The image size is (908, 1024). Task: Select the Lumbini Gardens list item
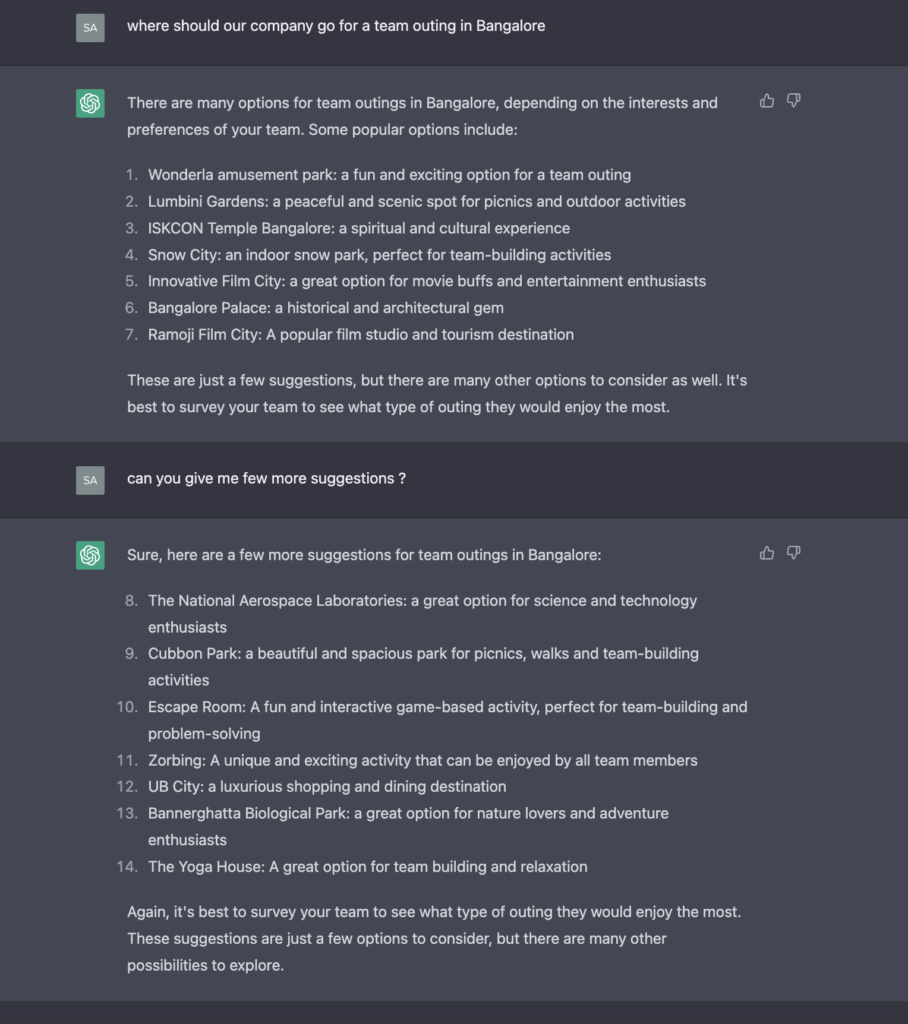click(417, 202)
